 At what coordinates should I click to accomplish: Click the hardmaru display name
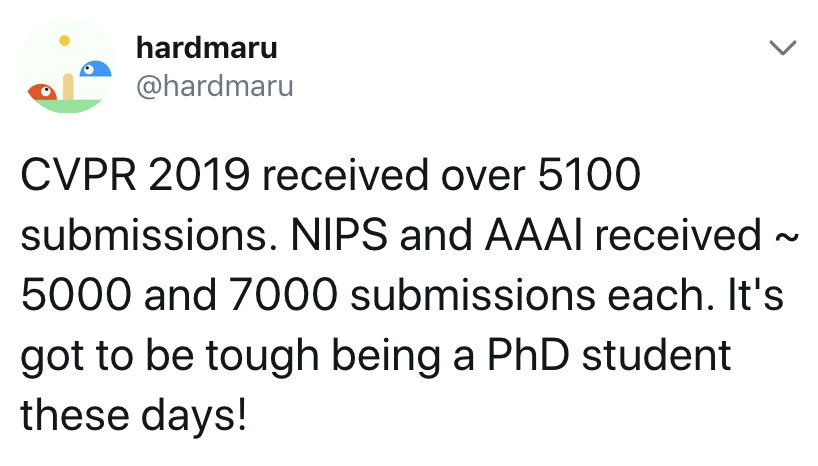coord(204,47)
